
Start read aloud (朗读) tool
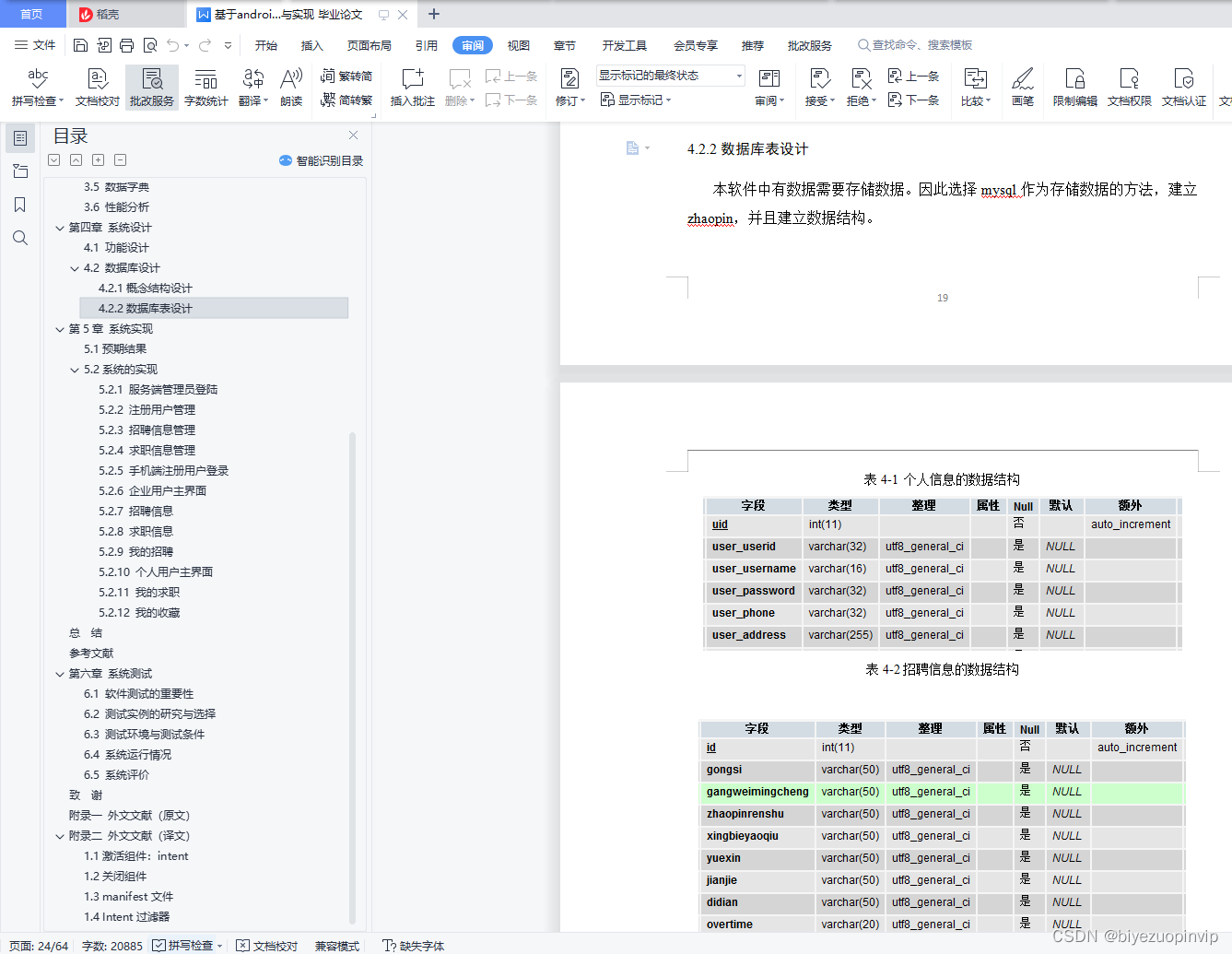pyautogui.click(x=291, y=88)
